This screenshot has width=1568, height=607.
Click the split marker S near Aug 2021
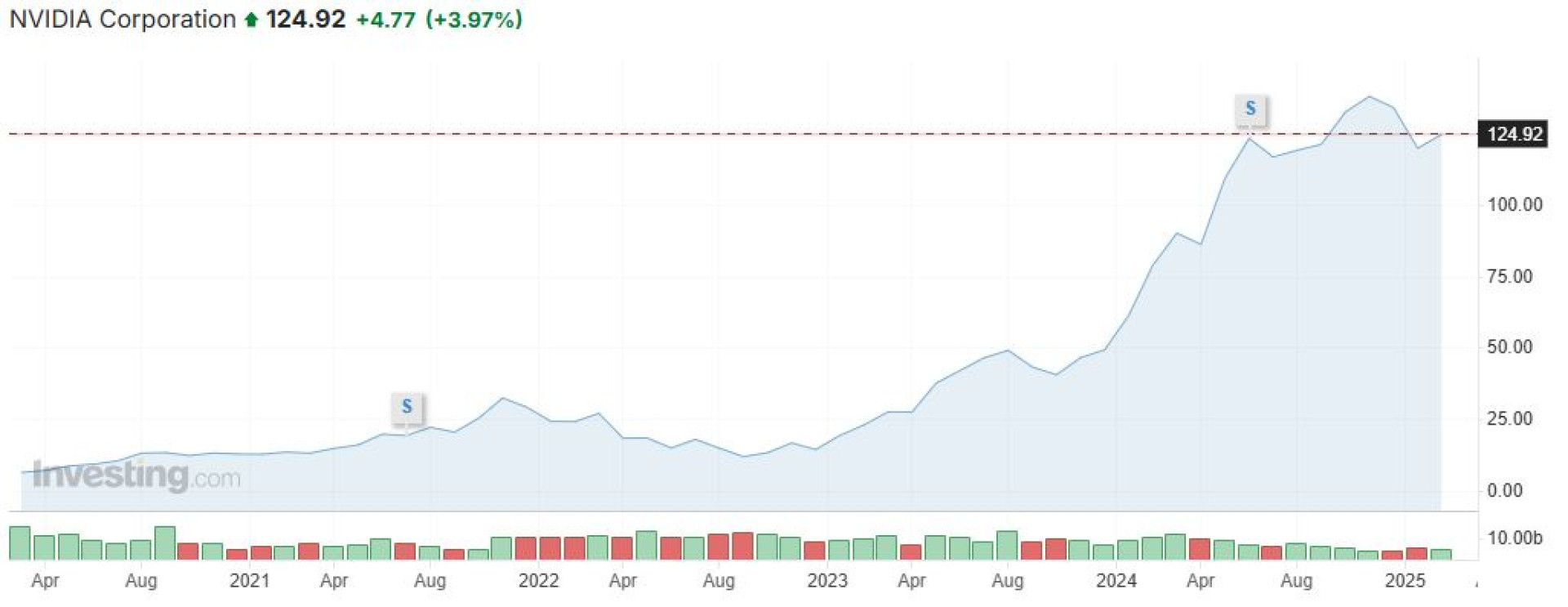(407, 407)
